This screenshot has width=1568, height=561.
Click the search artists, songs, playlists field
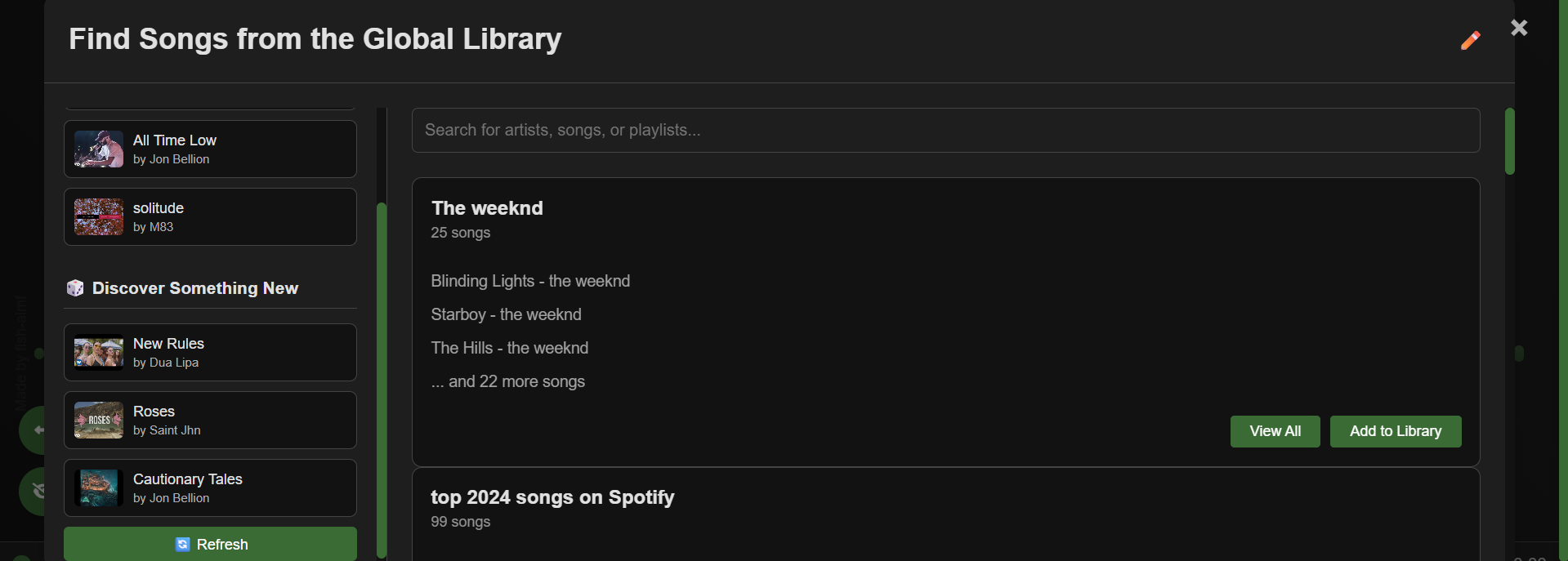point(945,131)
